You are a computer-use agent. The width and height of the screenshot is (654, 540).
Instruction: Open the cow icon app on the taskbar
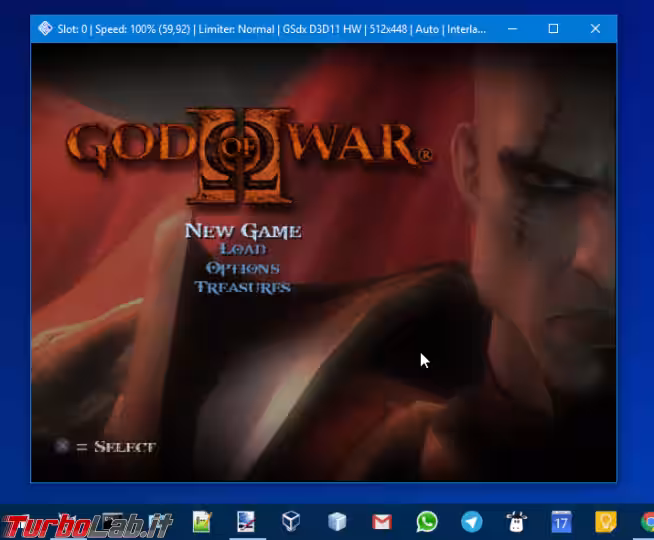(516, 522)
